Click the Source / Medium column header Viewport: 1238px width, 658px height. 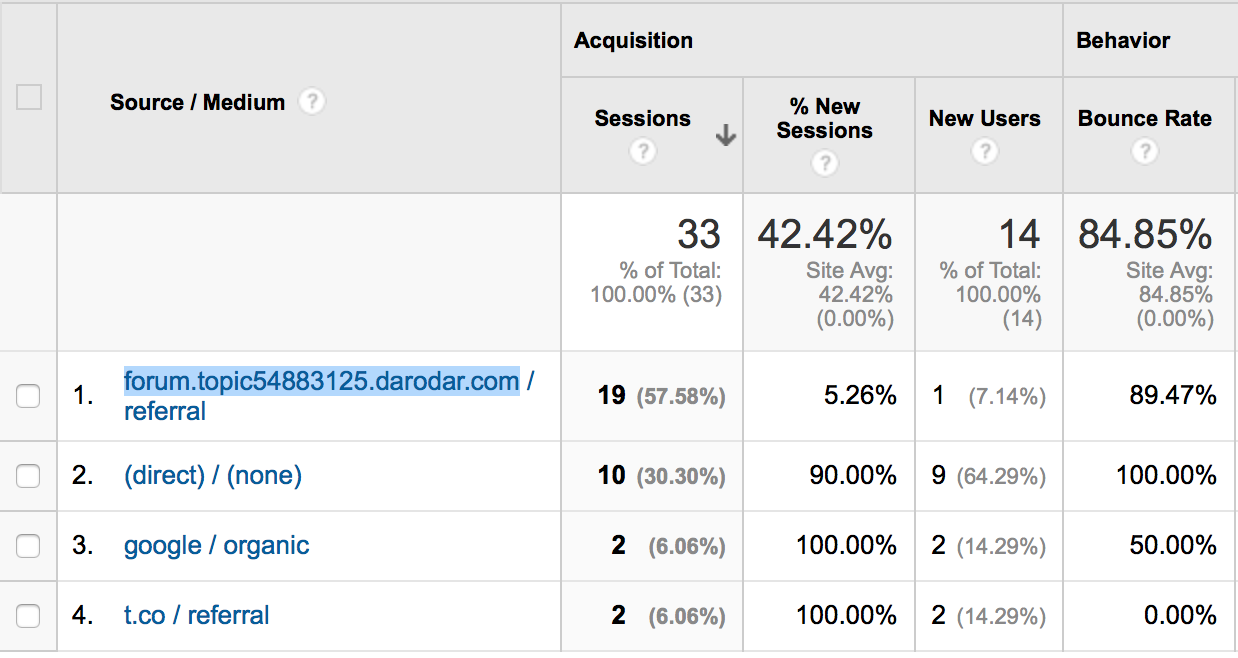(197, 102)
